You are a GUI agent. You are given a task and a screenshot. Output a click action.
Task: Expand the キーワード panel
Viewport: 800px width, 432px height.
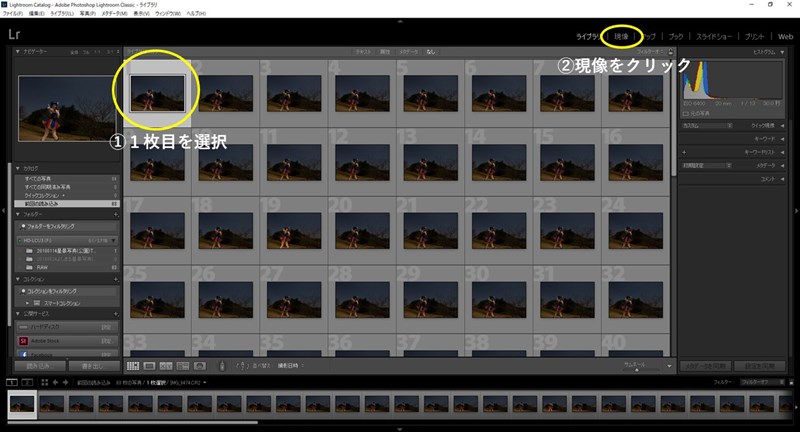(782, 139)
